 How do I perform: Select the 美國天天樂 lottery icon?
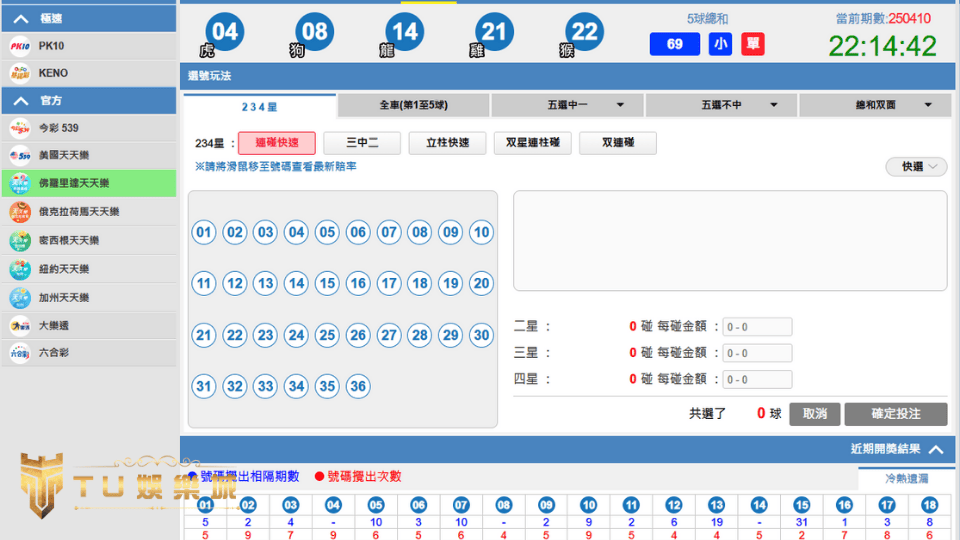pyautogui.click(x=20, y=156)
